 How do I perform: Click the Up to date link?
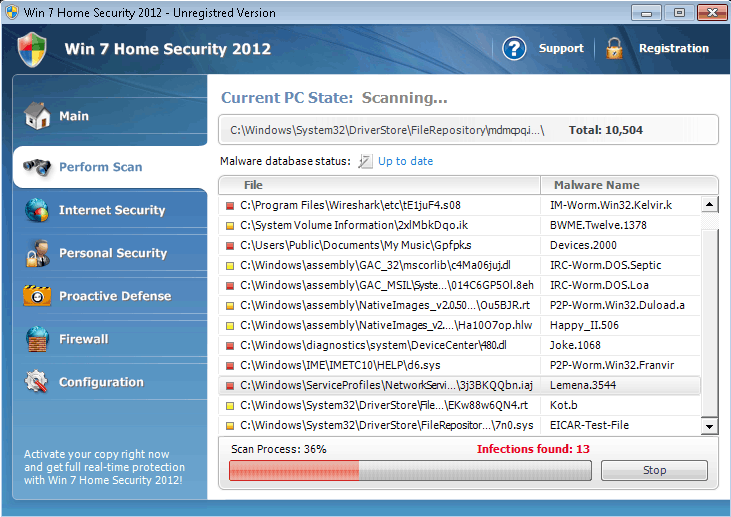point(405,161)
